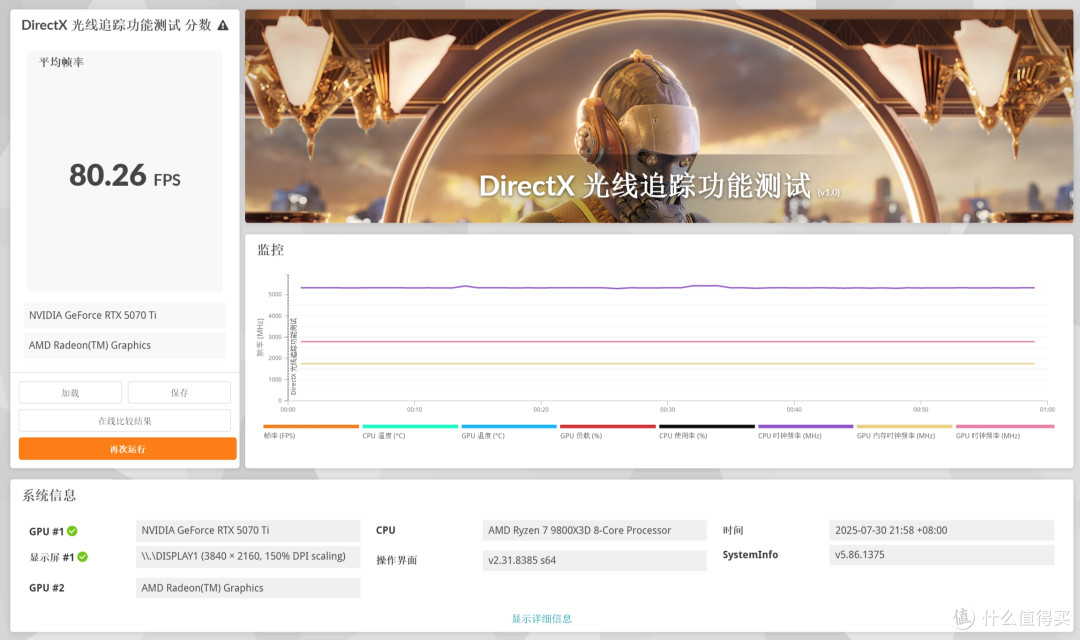The width and height of the screenshot is (1080, 640).
Task: Click the 80.26 FPS score value
Action: (125, 175)
